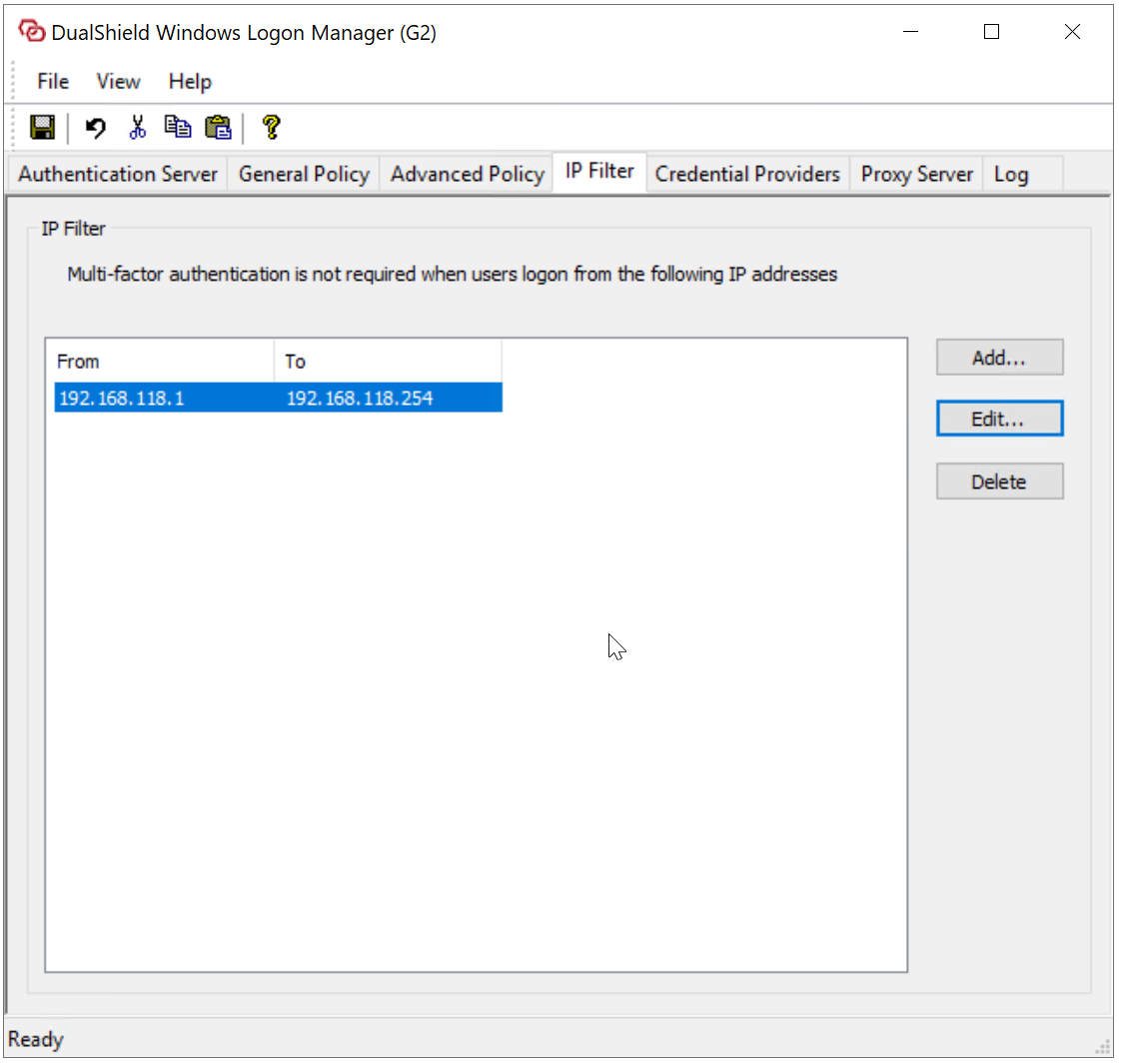This screenshot has height=1064, width=1123.
Task: Click the Save floppy disk icon
Action: 42,128
